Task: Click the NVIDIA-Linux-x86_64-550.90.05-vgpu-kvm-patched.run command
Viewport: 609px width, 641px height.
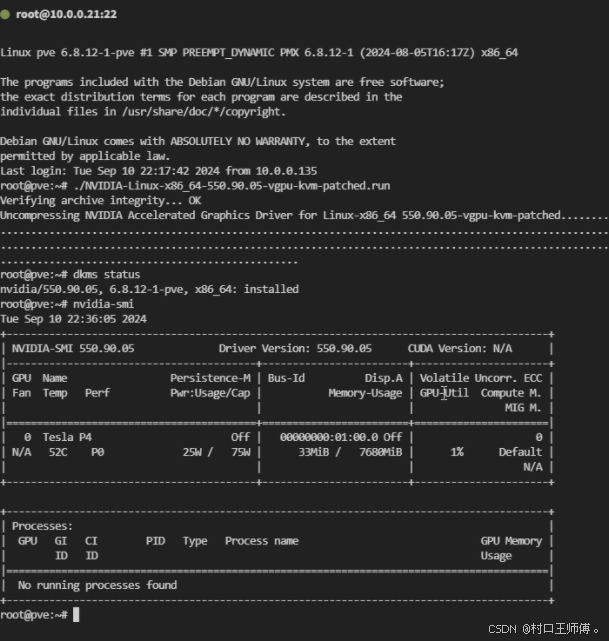Action: (x=232, y=186)
